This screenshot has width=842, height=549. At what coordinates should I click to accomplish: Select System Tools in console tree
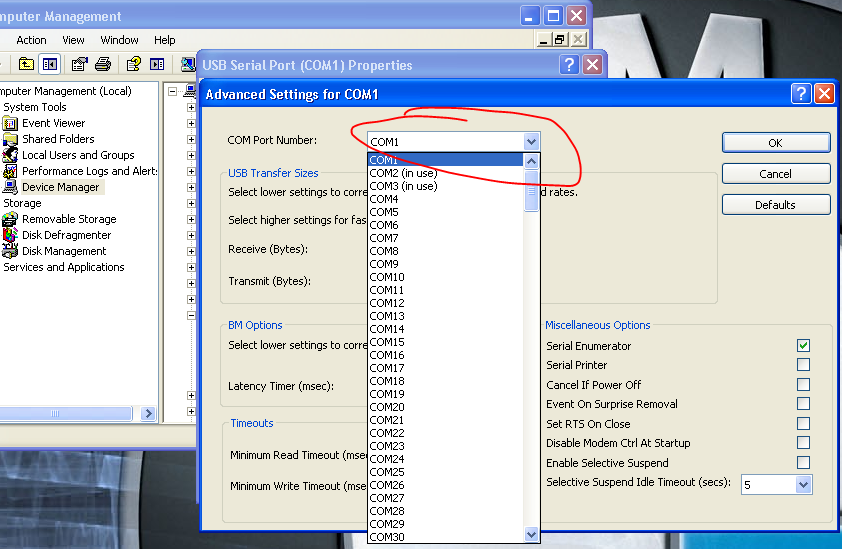(x=35, y=107)
